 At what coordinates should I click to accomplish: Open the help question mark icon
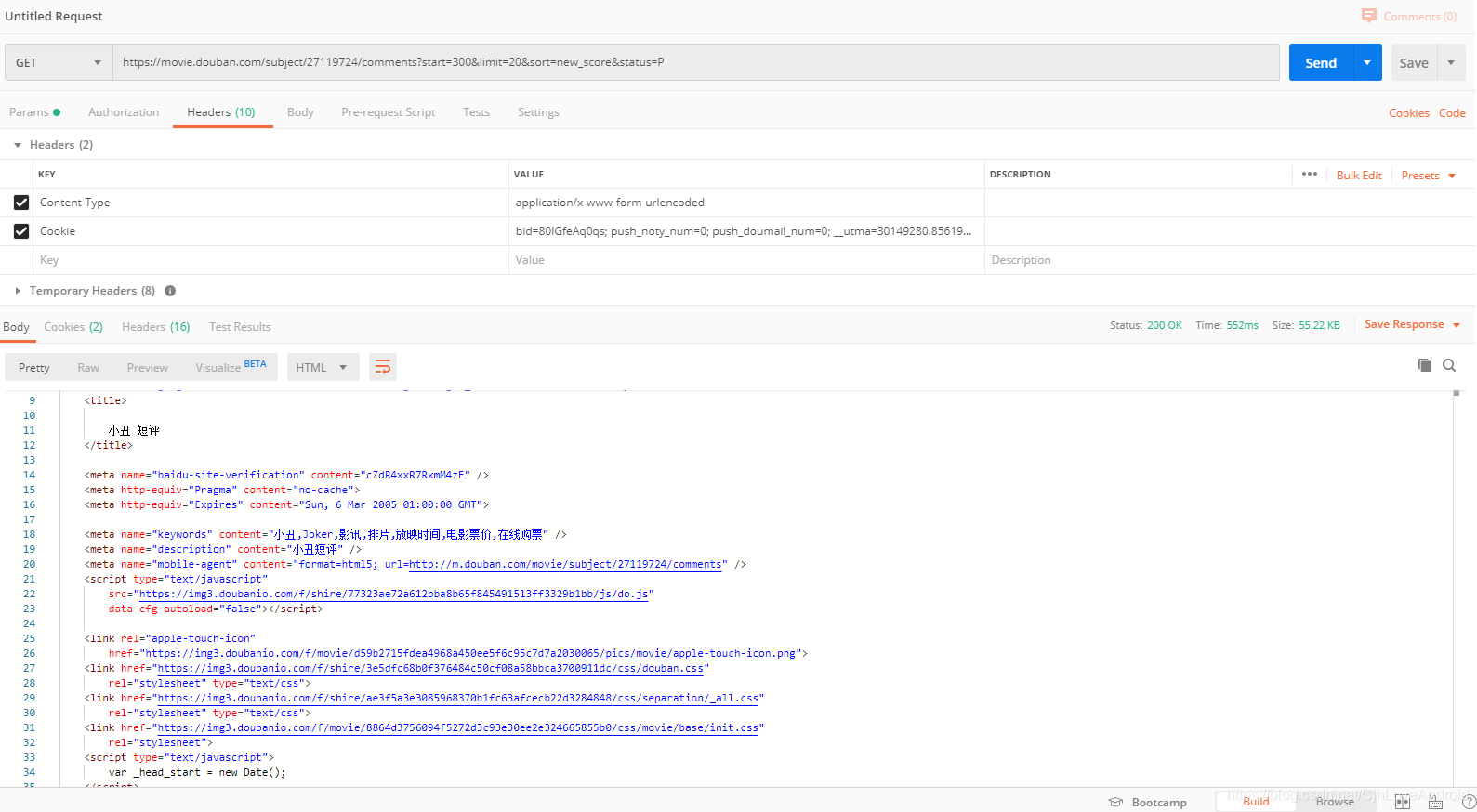click(1469, 802)
